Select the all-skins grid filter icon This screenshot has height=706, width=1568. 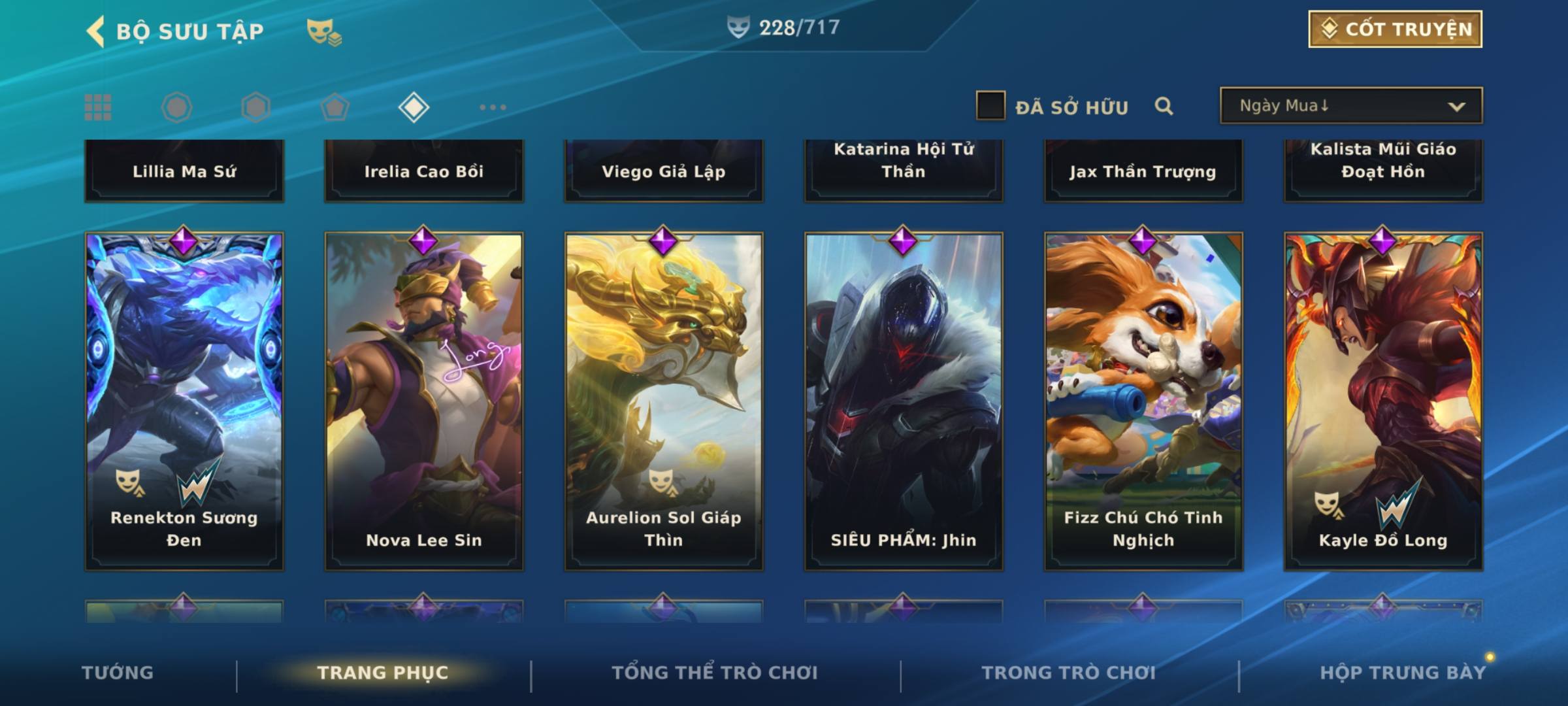pos(98,107)
